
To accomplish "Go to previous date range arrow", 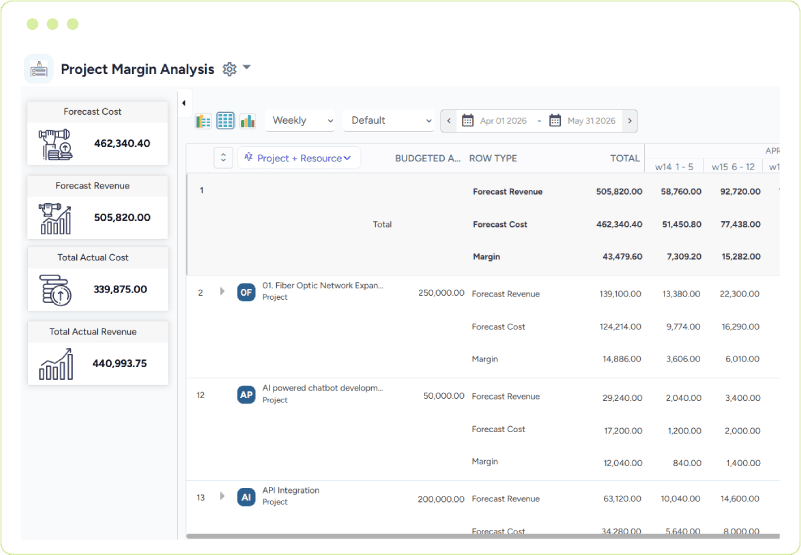I will pos(449,121).
